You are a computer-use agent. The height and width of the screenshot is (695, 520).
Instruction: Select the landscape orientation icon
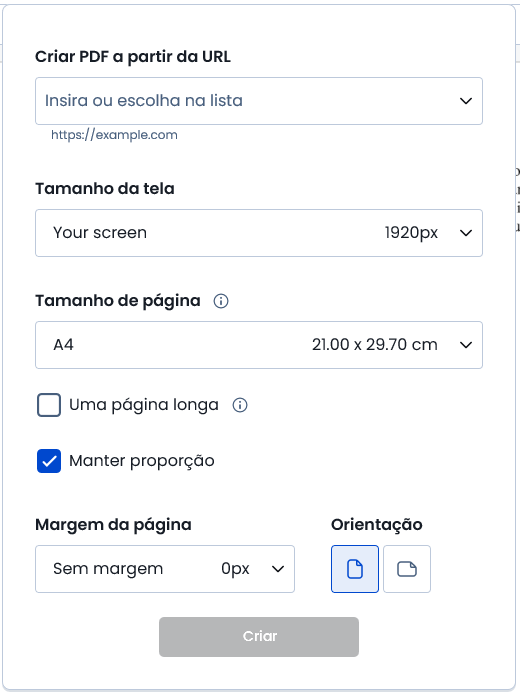407,569
